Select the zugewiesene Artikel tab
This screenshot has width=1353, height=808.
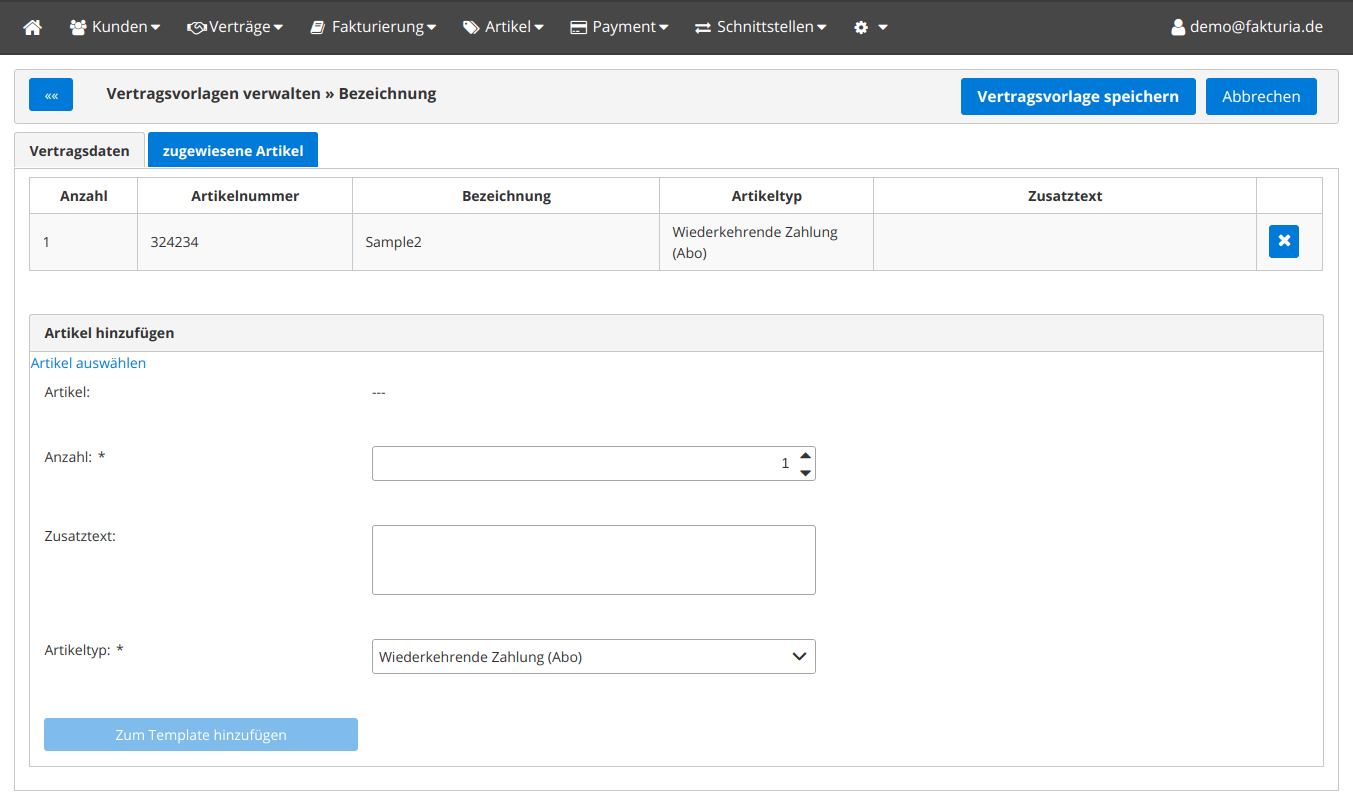point(233,151)
